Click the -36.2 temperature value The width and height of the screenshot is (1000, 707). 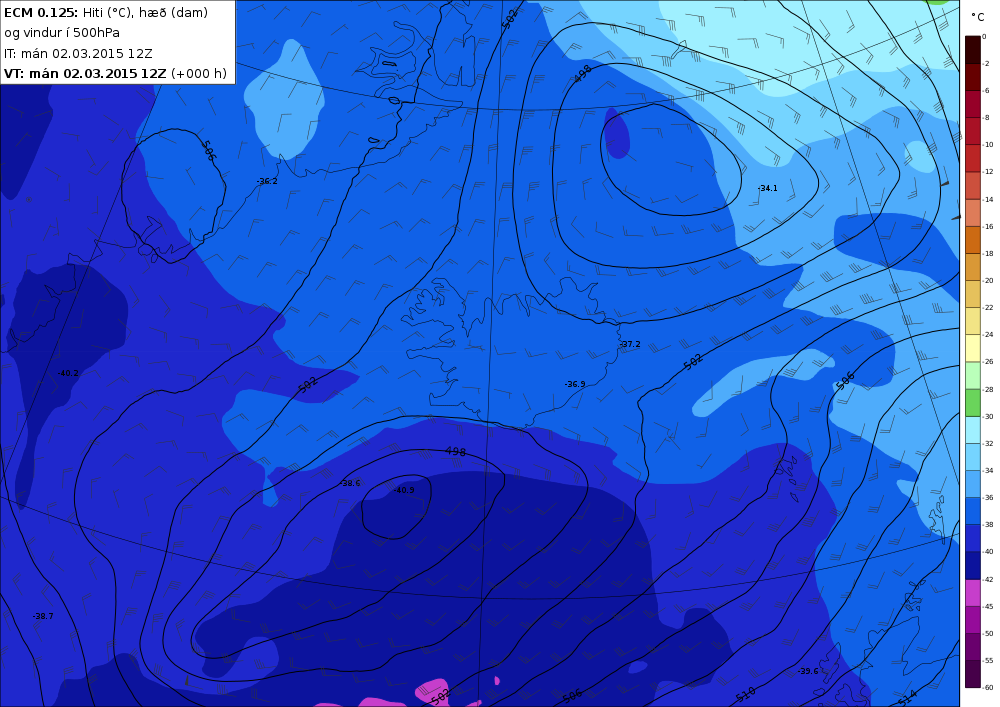(x=267, y=181)
